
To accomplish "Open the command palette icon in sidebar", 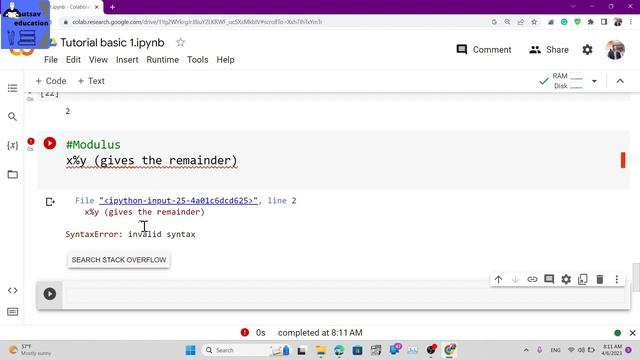I will pos(13,312).
